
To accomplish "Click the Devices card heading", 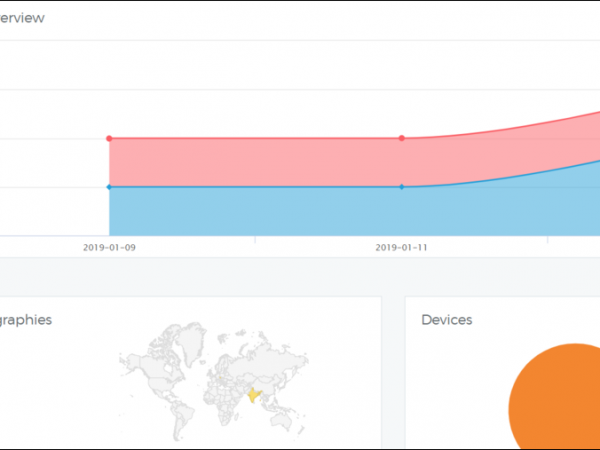I will (447, 320).
